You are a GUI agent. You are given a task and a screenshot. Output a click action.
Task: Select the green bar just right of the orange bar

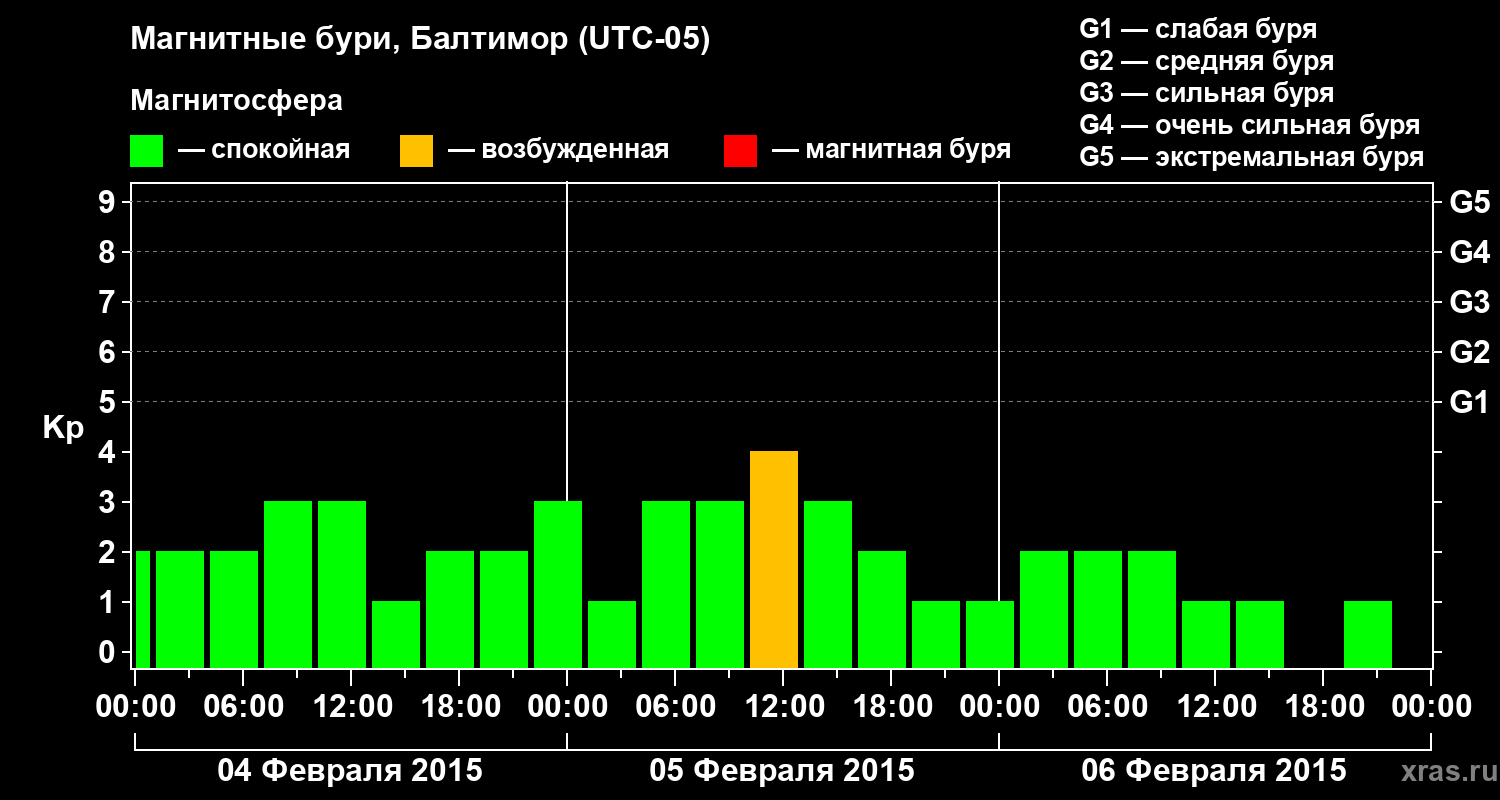[x=828, y=585]
